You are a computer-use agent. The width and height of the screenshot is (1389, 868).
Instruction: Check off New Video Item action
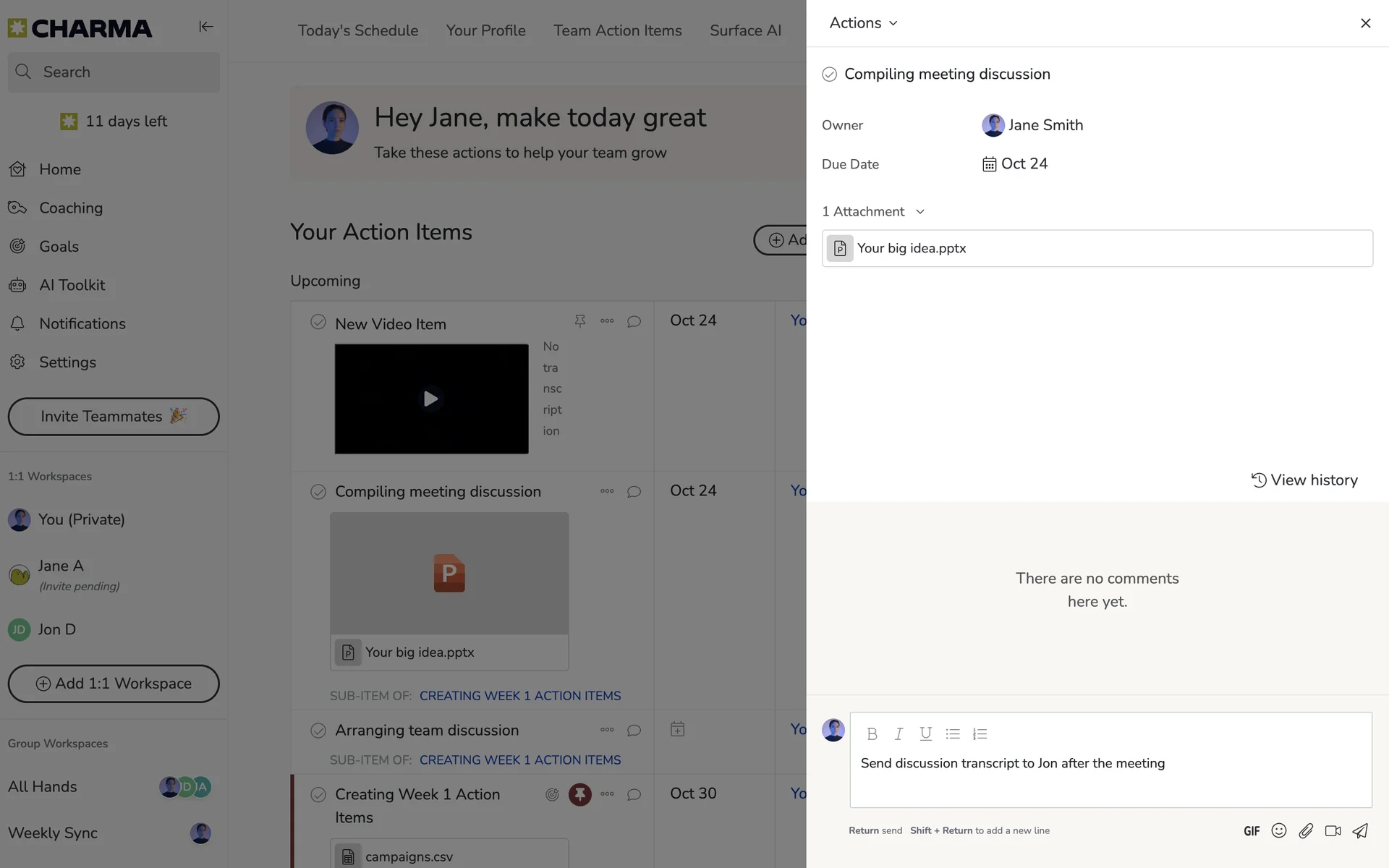coord(318,322)
